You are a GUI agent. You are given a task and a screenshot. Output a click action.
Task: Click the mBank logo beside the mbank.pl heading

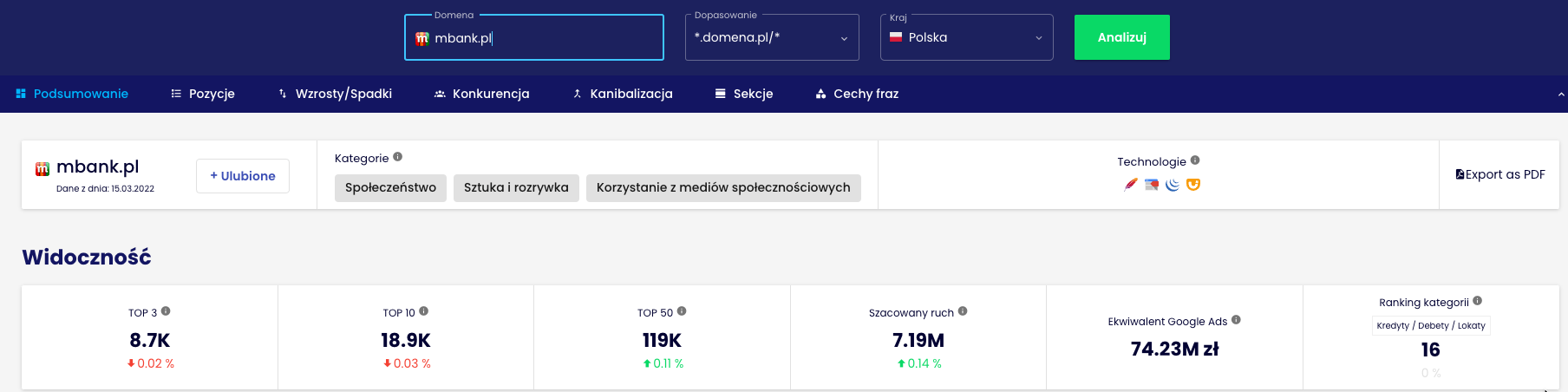[42, 169]
